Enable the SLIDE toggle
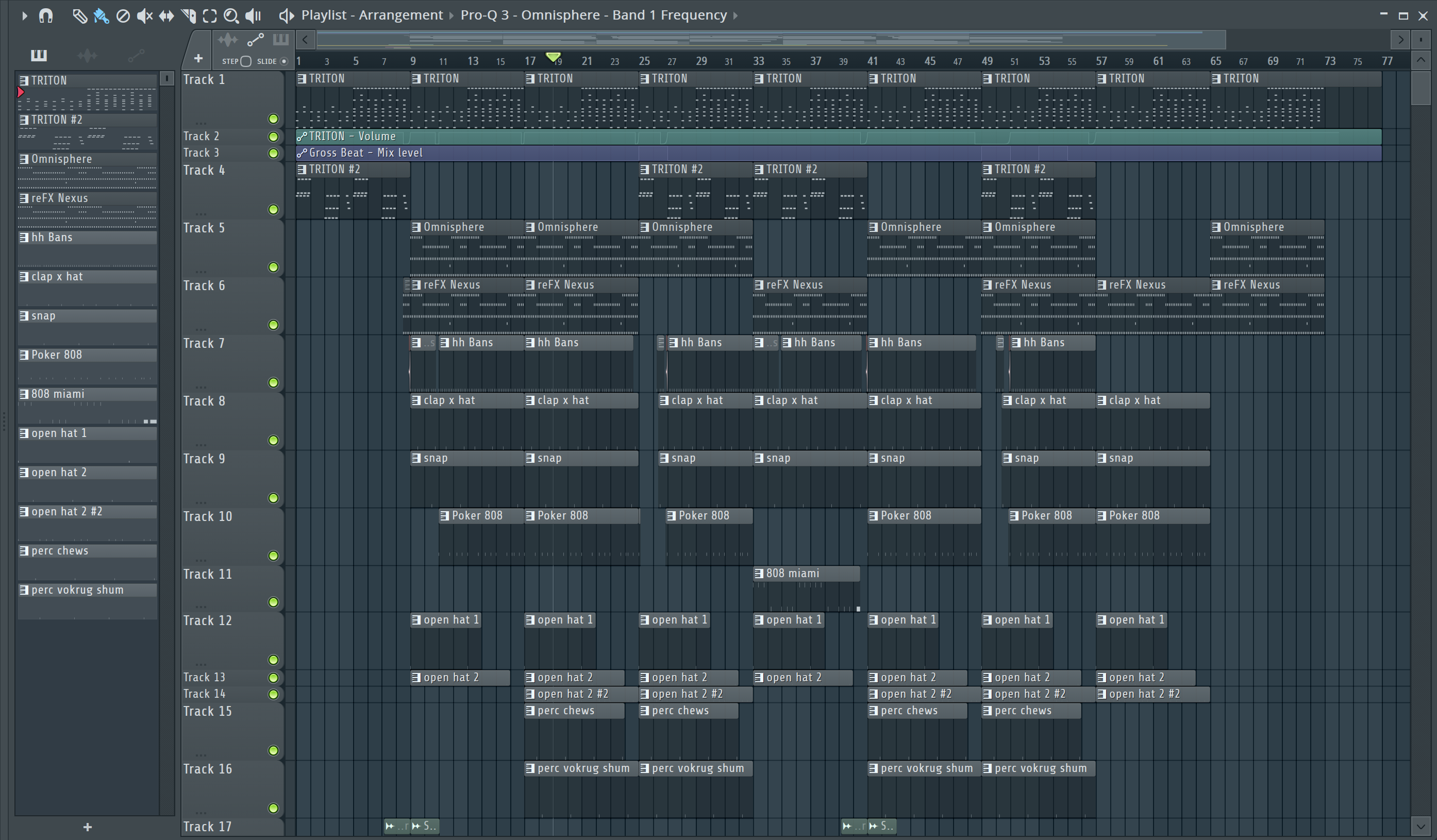The image size is (1437, 840). coord(284,61)
